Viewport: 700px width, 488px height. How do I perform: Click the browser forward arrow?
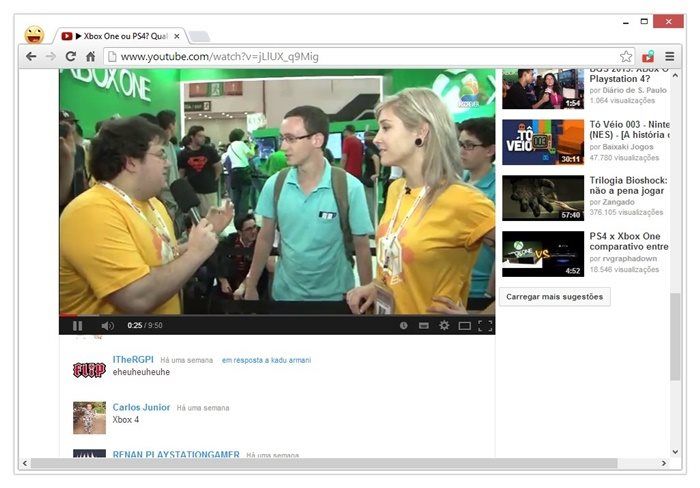[x=51, y=57]
